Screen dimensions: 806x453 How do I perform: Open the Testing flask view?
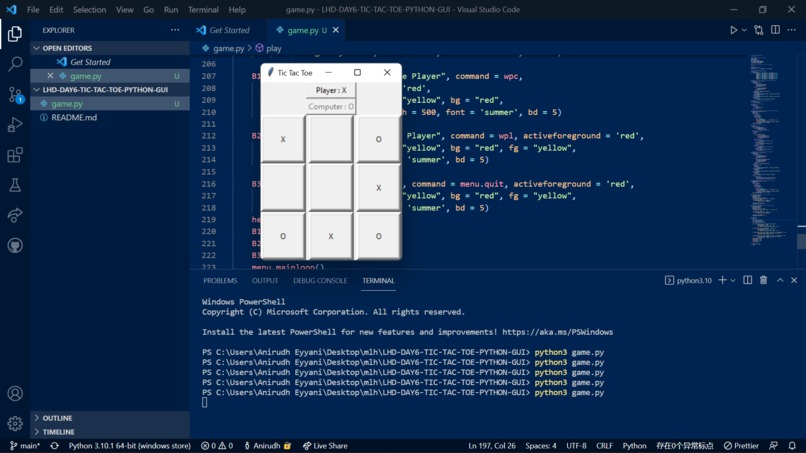click(15, 185)
